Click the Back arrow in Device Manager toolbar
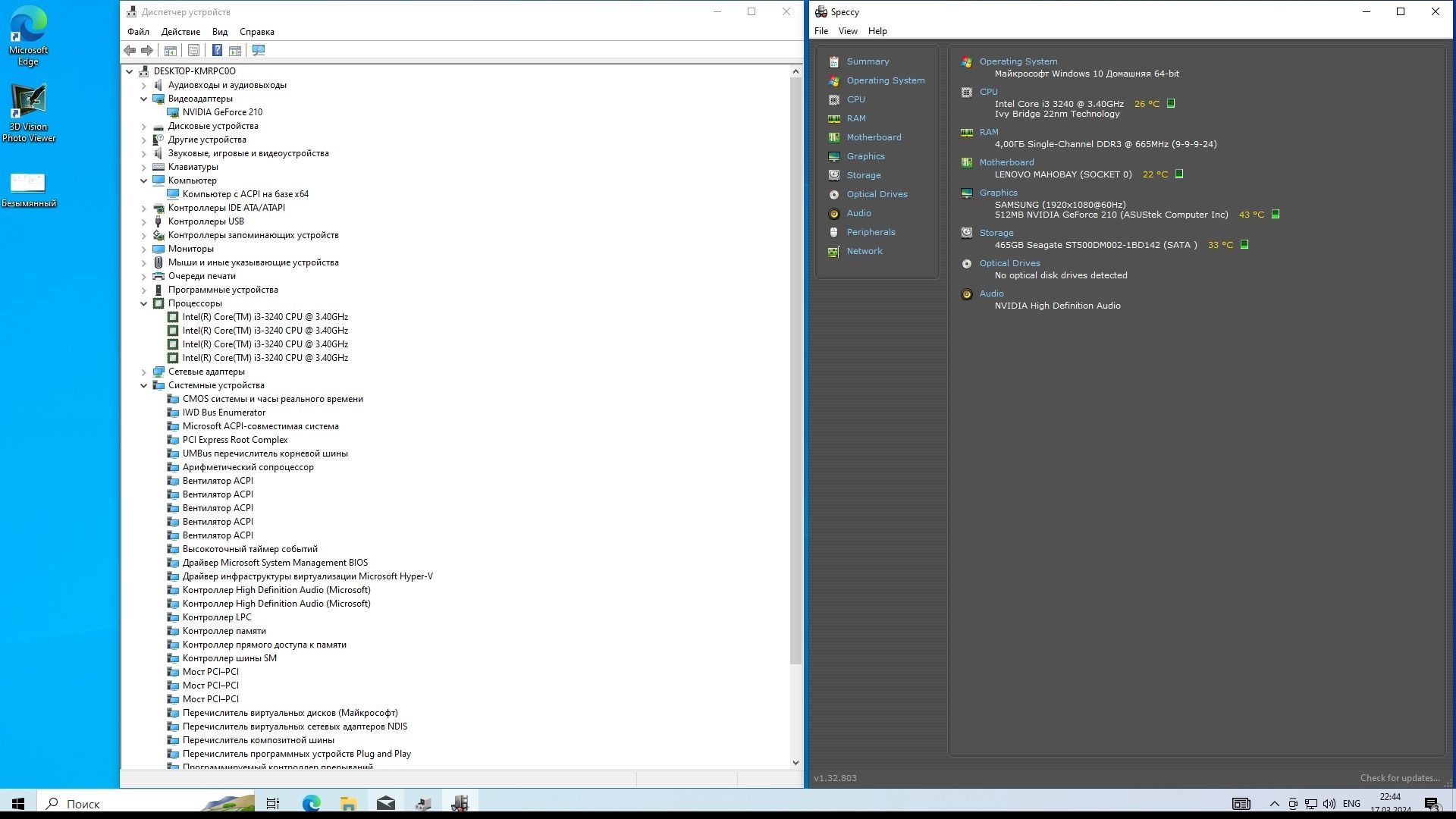This screenshot has width=1456, height=819. click(x=130, y=50)
